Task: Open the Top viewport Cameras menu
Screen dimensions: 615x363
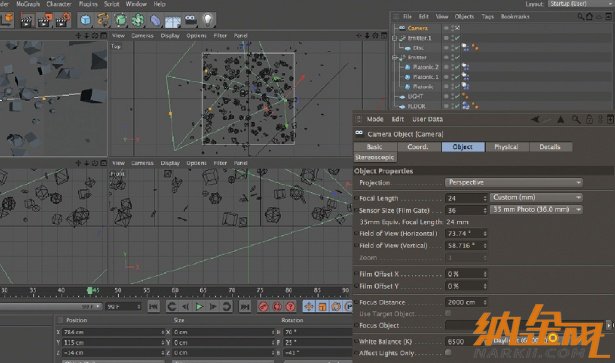Action: (x=142, y=36)
